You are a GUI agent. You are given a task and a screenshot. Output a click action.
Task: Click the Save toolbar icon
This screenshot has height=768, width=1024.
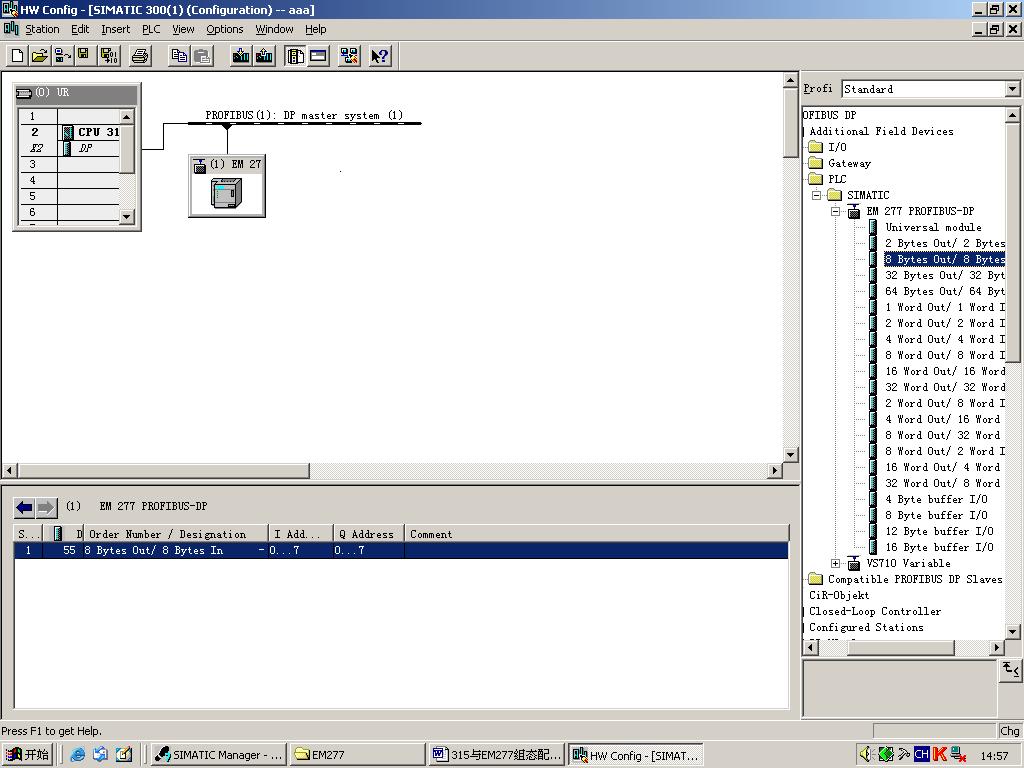click(x=84, y=56)
